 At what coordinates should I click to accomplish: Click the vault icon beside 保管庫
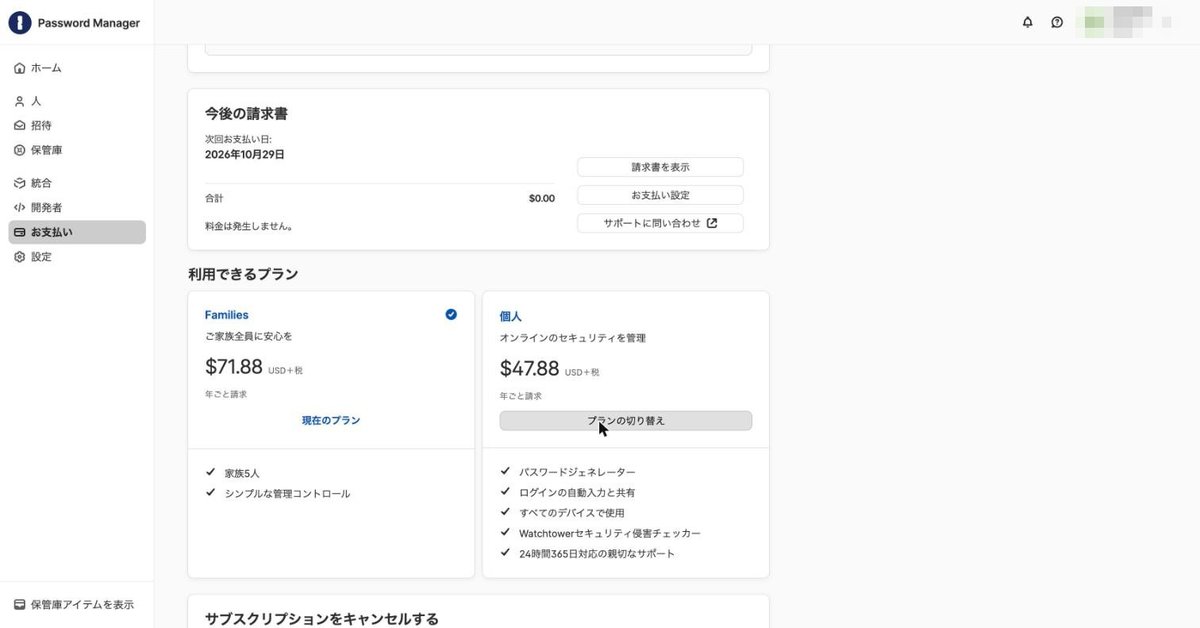(19, 150)
